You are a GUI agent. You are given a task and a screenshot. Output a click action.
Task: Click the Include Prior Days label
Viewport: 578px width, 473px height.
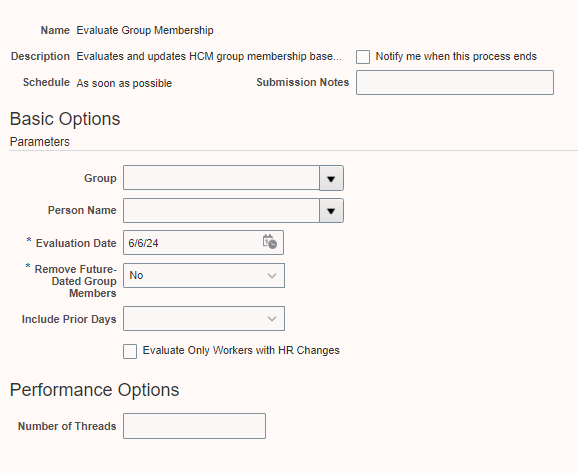(x=69, y=319)
